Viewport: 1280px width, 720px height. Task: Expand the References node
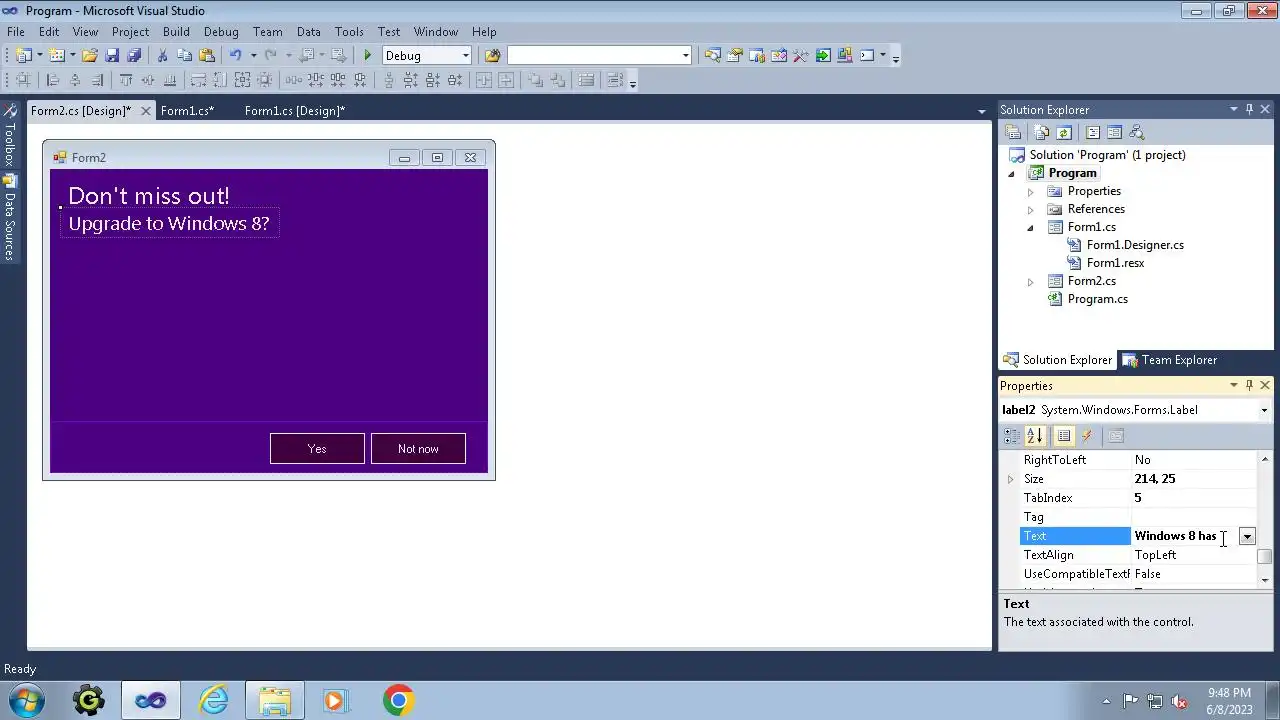tap(1030, 210)
